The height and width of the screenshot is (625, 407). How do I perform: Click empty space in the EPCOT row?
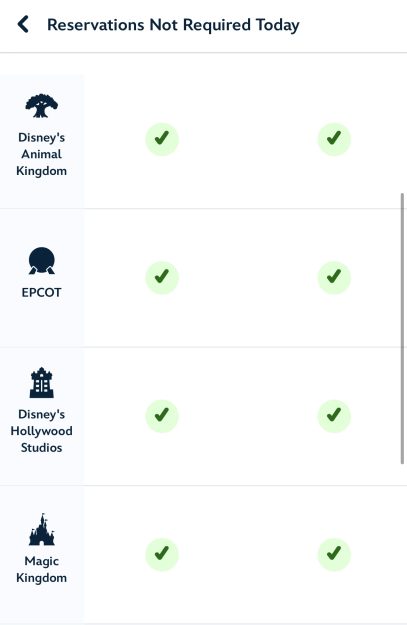point(248,319)
